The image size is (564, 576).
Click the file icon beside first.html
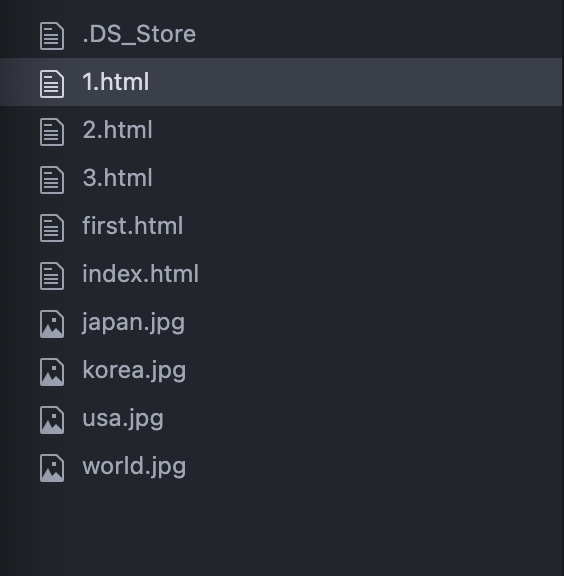point(52,228)
